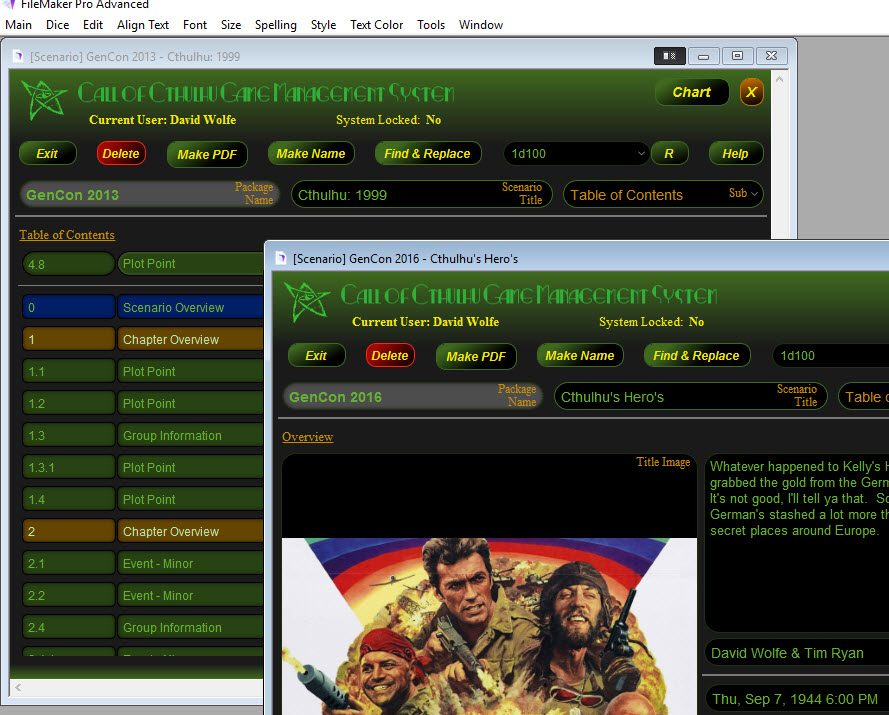Click the Thu, Sep 7, 1944 6:00 PM date field
The image size is (889, 715).
pyautogui.click(x=797, y=699)
